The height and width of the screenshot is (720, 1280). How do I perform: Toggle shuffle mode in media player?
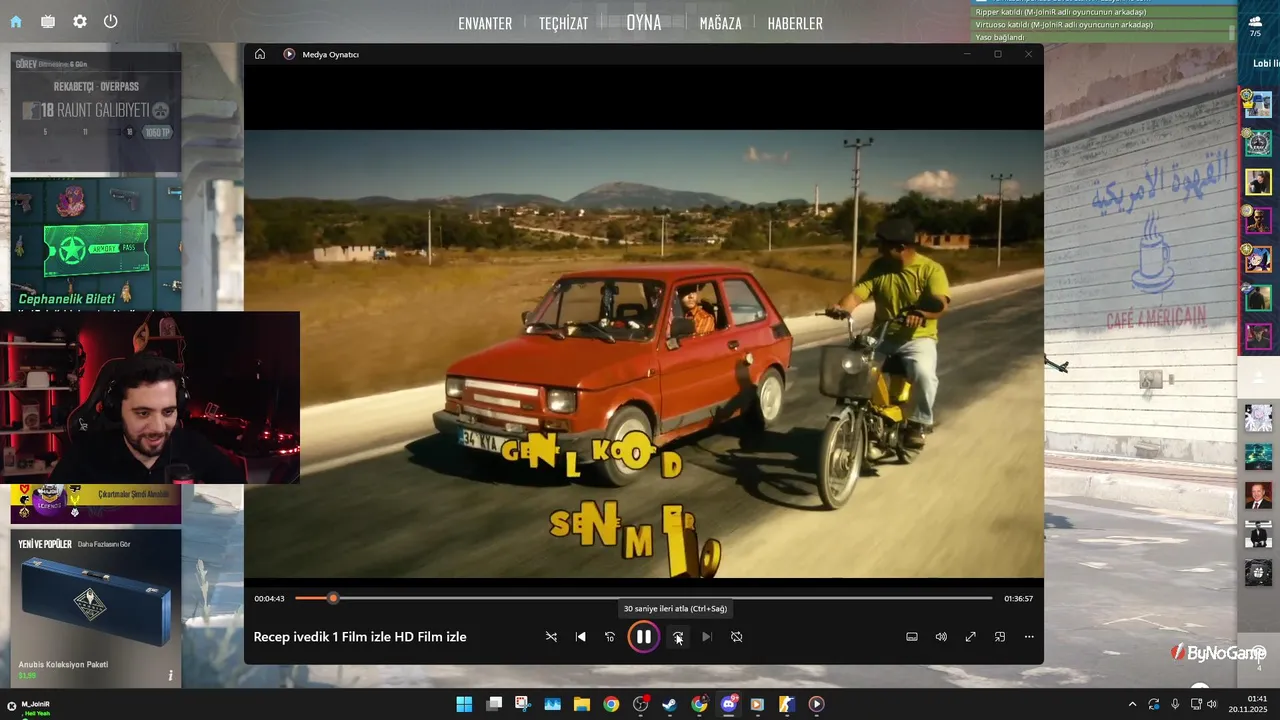click(x=551, y=636)
